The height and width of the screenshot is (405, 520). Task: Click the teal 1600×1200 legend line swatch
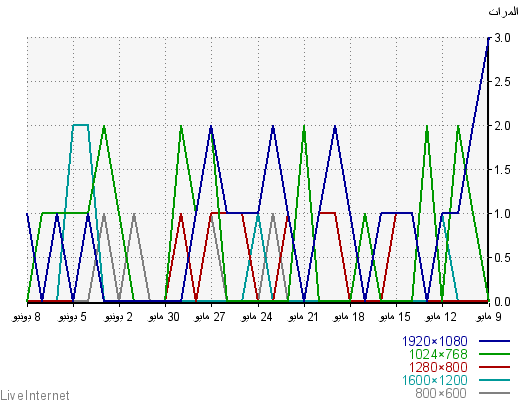(x=495, y=380)
